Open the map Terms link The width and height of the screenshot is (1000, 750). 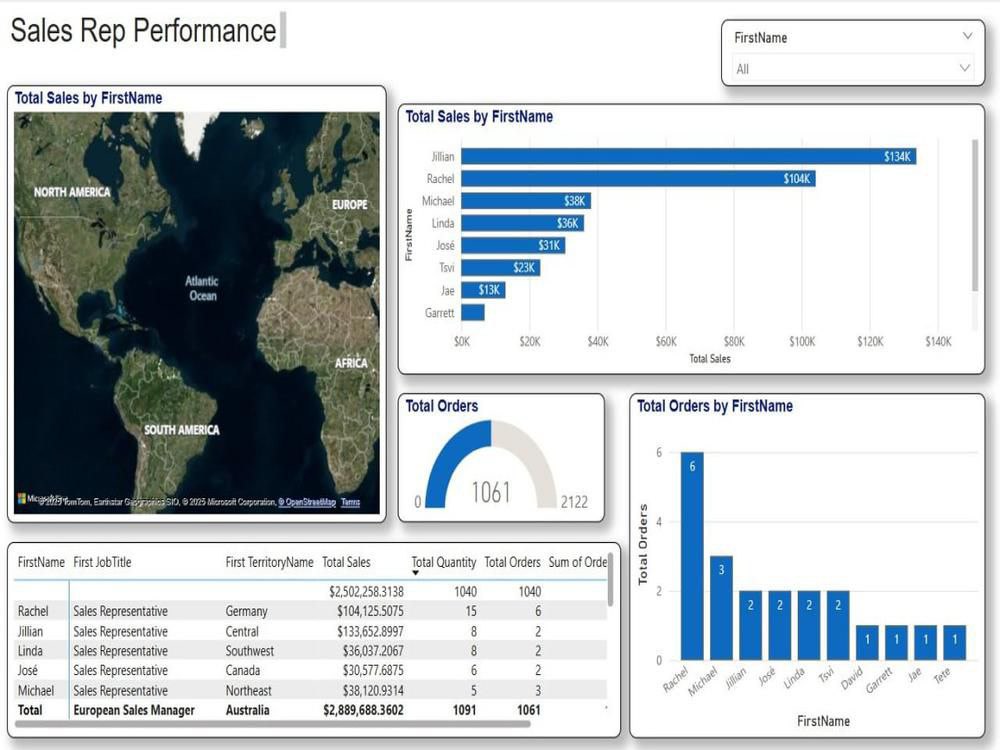pos(350,502)
